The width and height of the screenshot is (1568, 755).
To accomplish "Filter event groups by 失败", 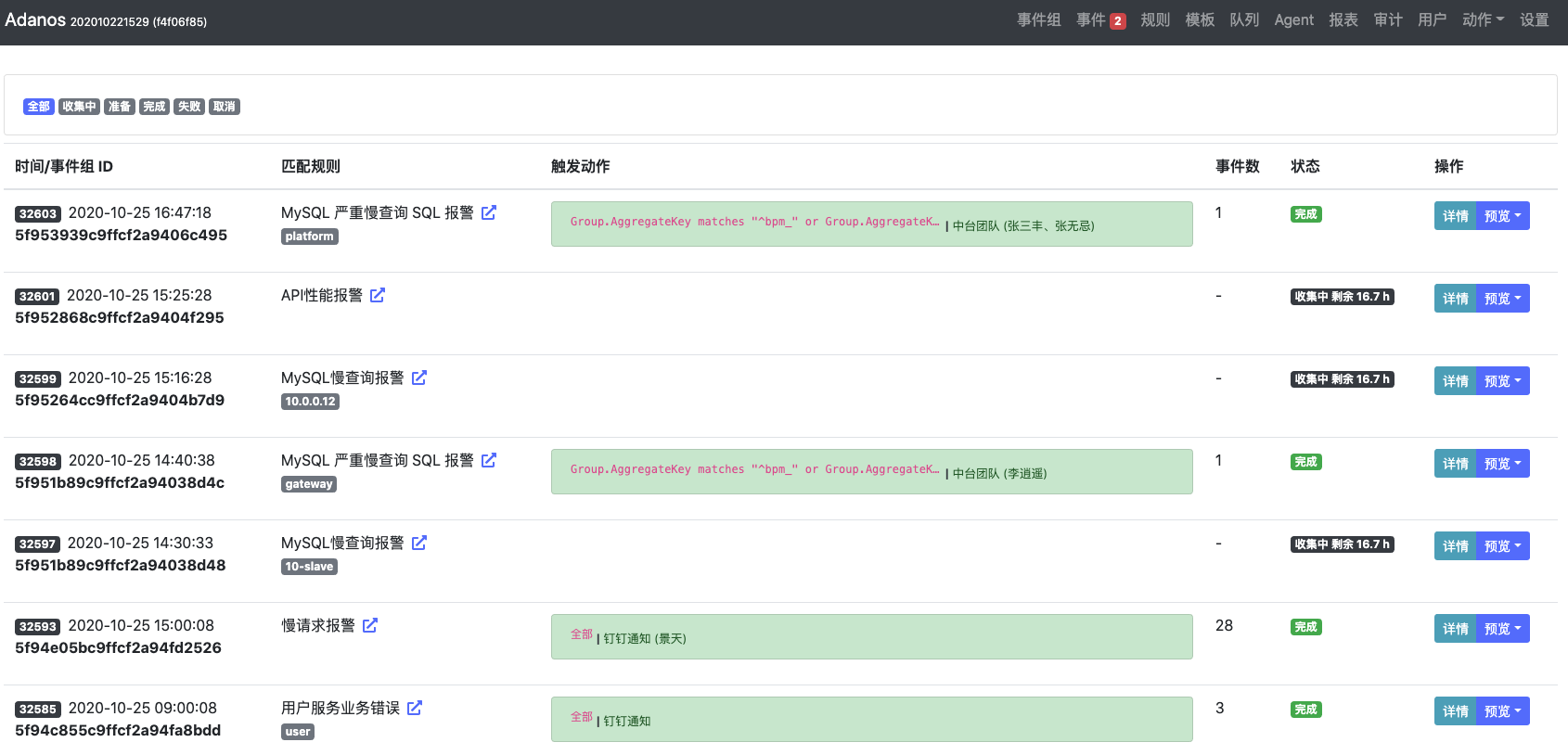I will pos(189,107).
